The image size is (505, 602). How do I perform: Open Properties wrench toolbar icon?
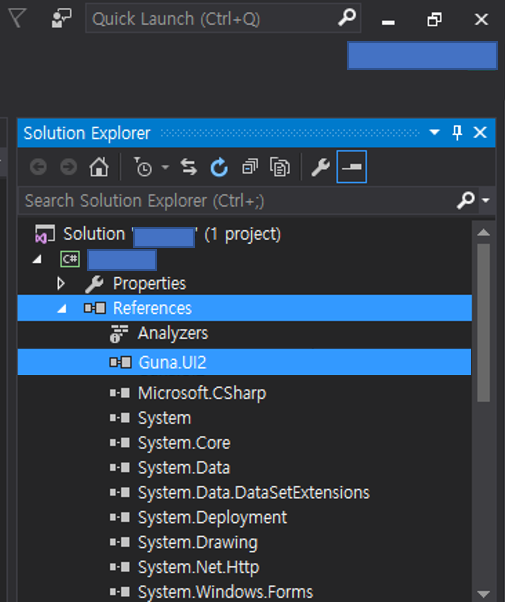pyautogui.click(x=320, y=167)
